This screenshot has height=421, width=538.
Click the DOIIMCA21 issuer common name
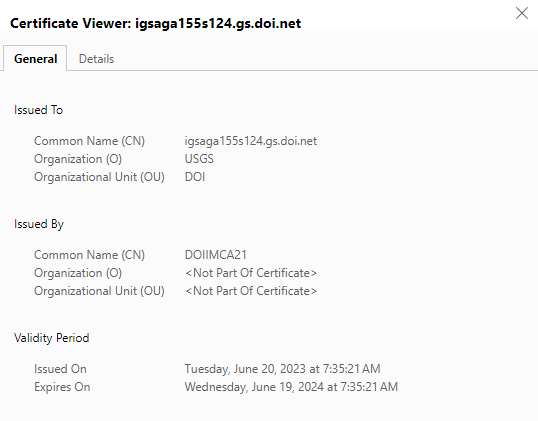click(x=215, y=255)
